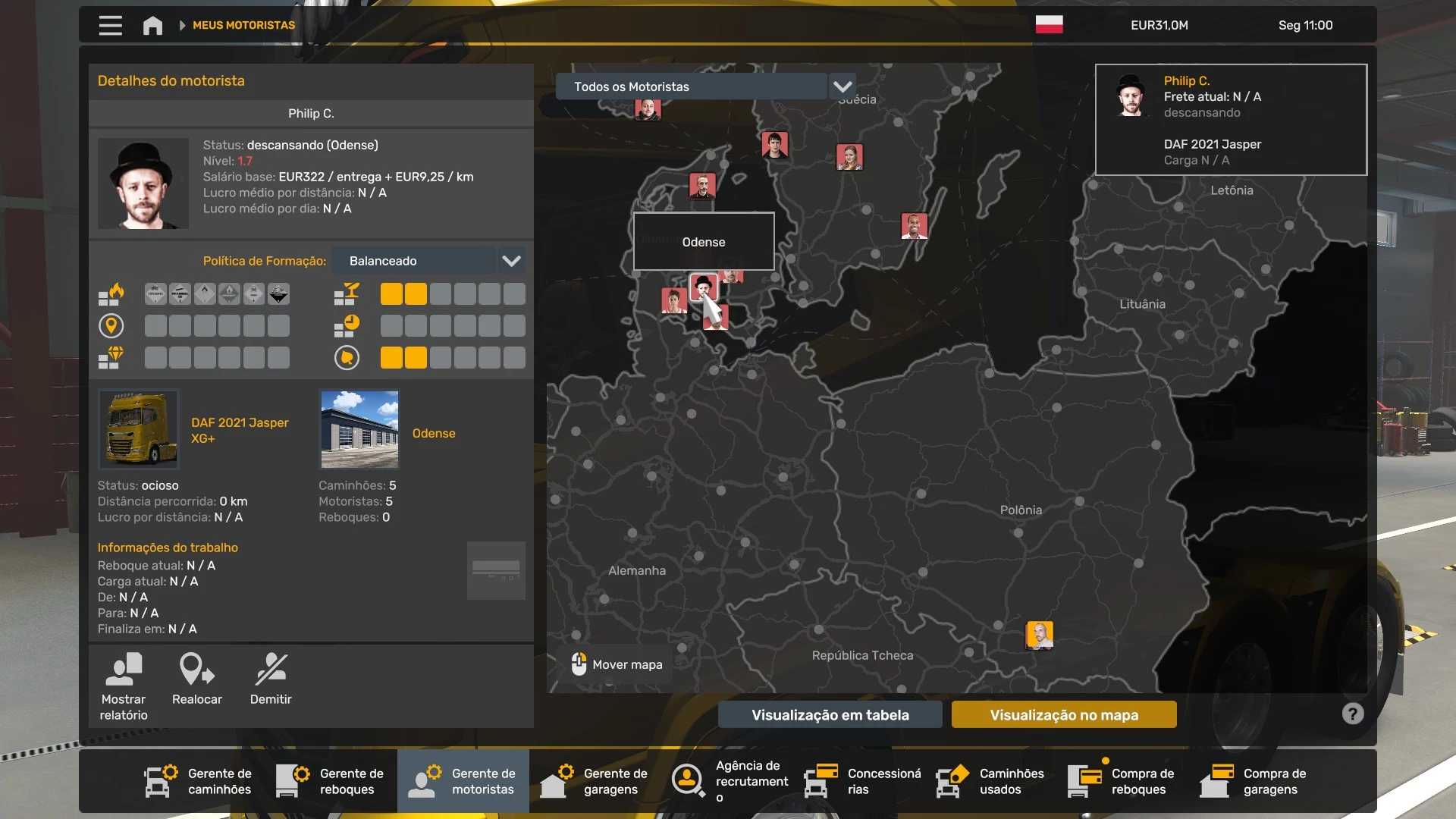This screenshot has width=1456, height=819.
Task: Click the Odense garage link
Action: pyautogui.click(x=434, y=433)
